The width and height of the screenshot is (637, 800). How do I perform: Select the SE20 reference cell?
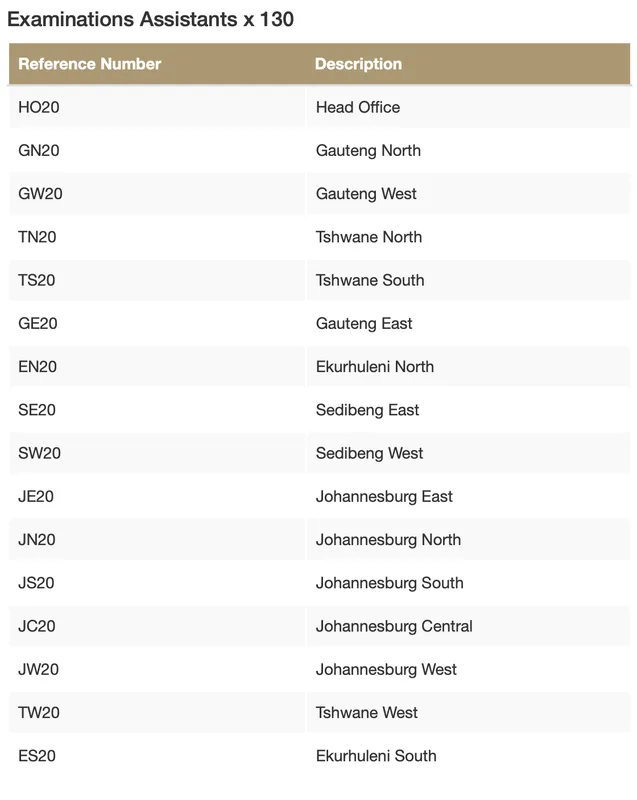point(37,410)
